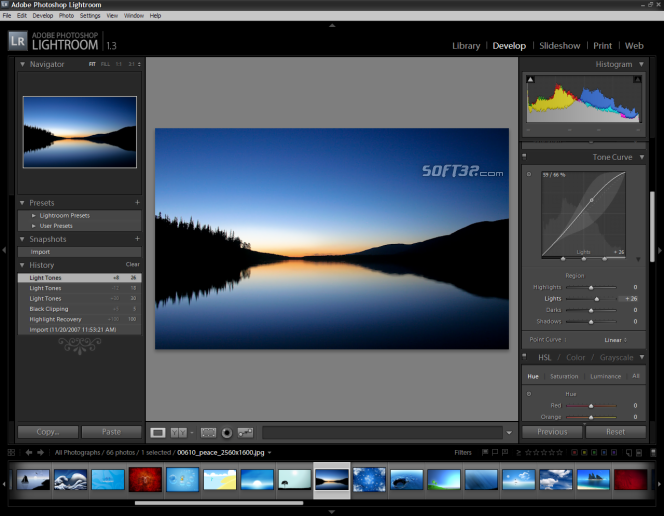The width and height of the screenshot is (664, 516).
Task: Filter by blue color label
Action: click(604, 453)
